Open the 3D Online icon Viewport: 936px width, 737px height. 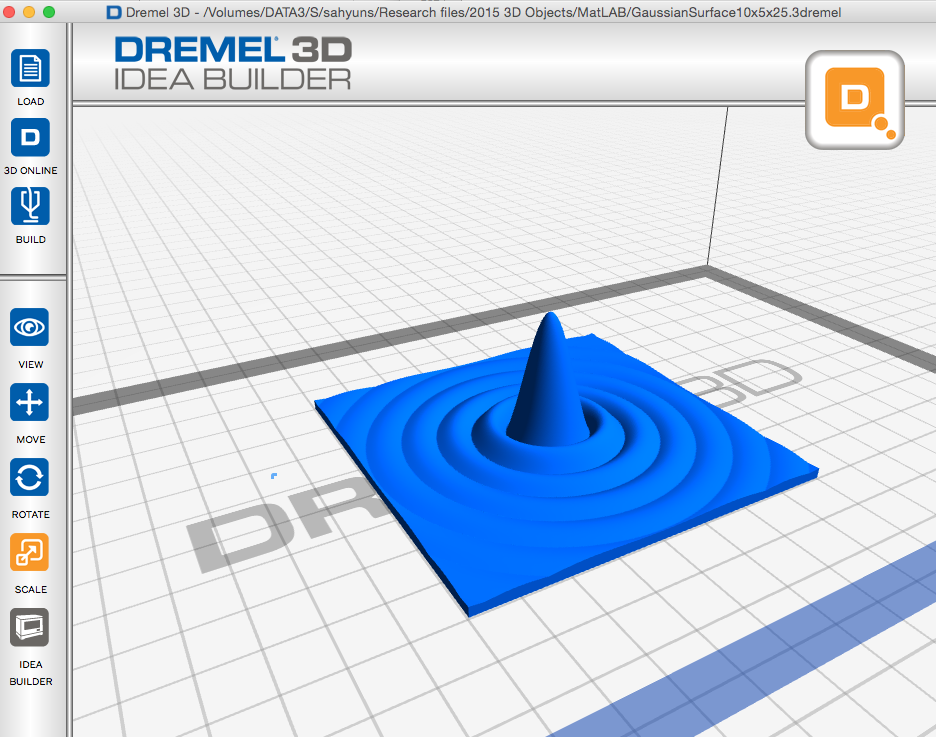(30, 137)
